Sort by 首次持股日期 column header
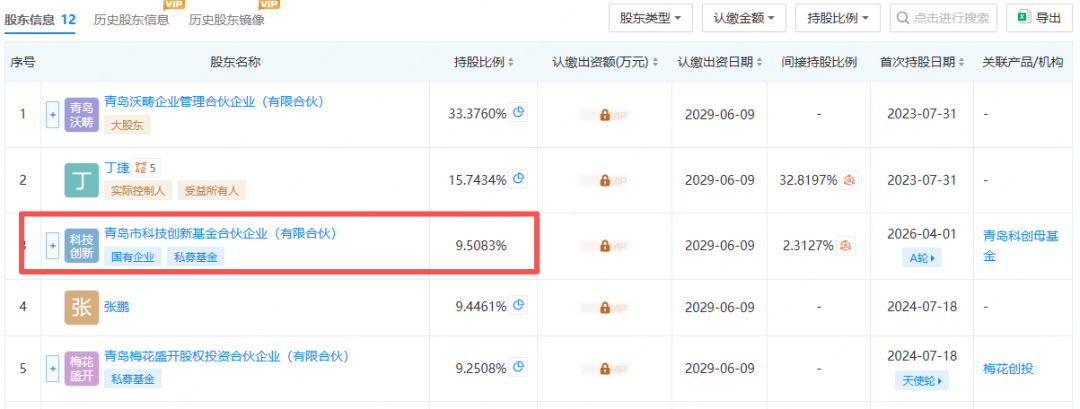 pyautogui.click(x=919, y=62)
